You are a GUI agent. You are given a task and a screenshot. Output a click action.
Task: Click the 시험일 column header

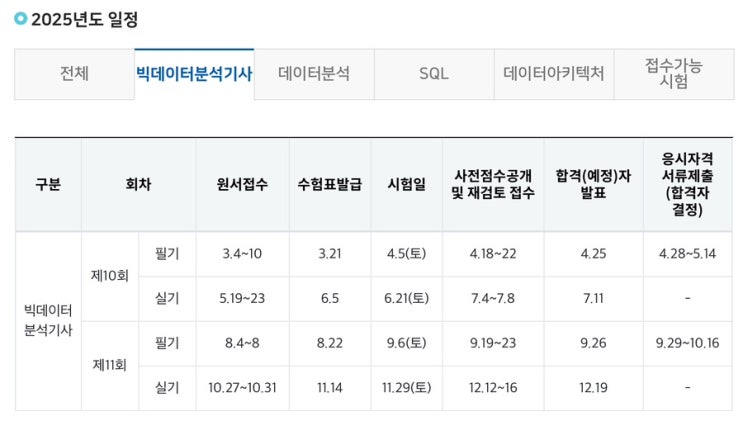407,184
